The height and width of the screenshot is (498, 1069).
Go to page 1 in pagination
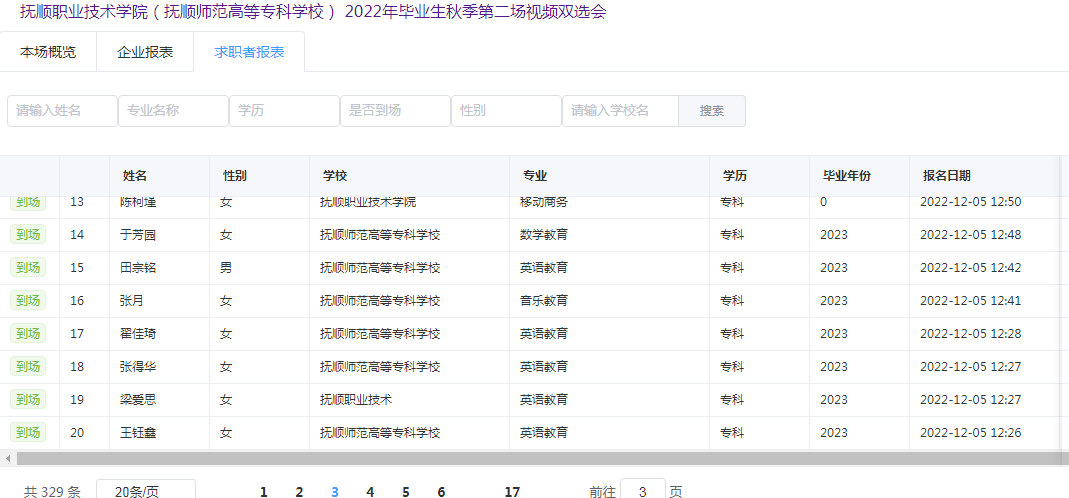pos(264,491)
